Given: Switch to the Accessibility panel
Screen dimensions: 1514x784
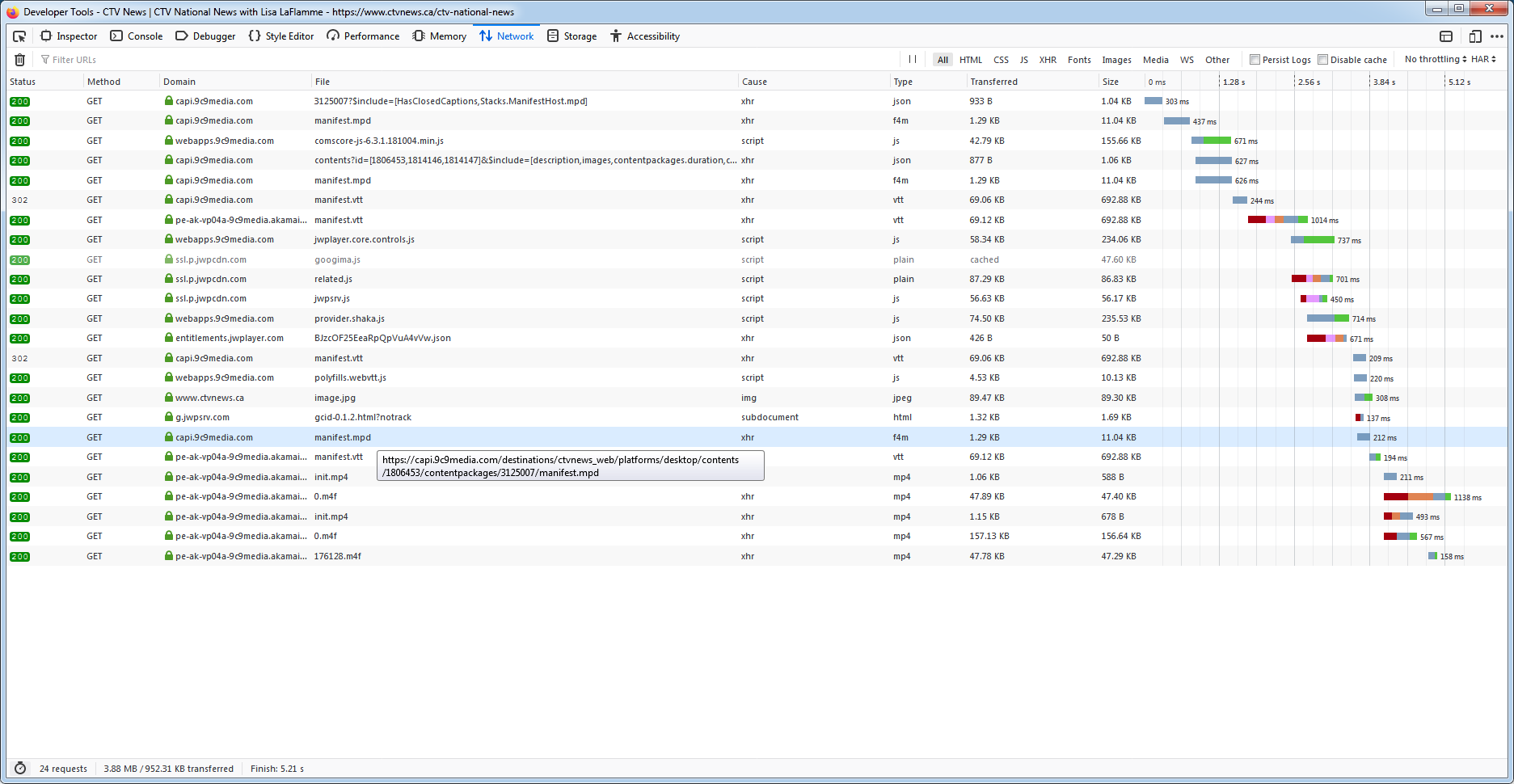Looking at the screenshot, I should (x=645, y=36).
